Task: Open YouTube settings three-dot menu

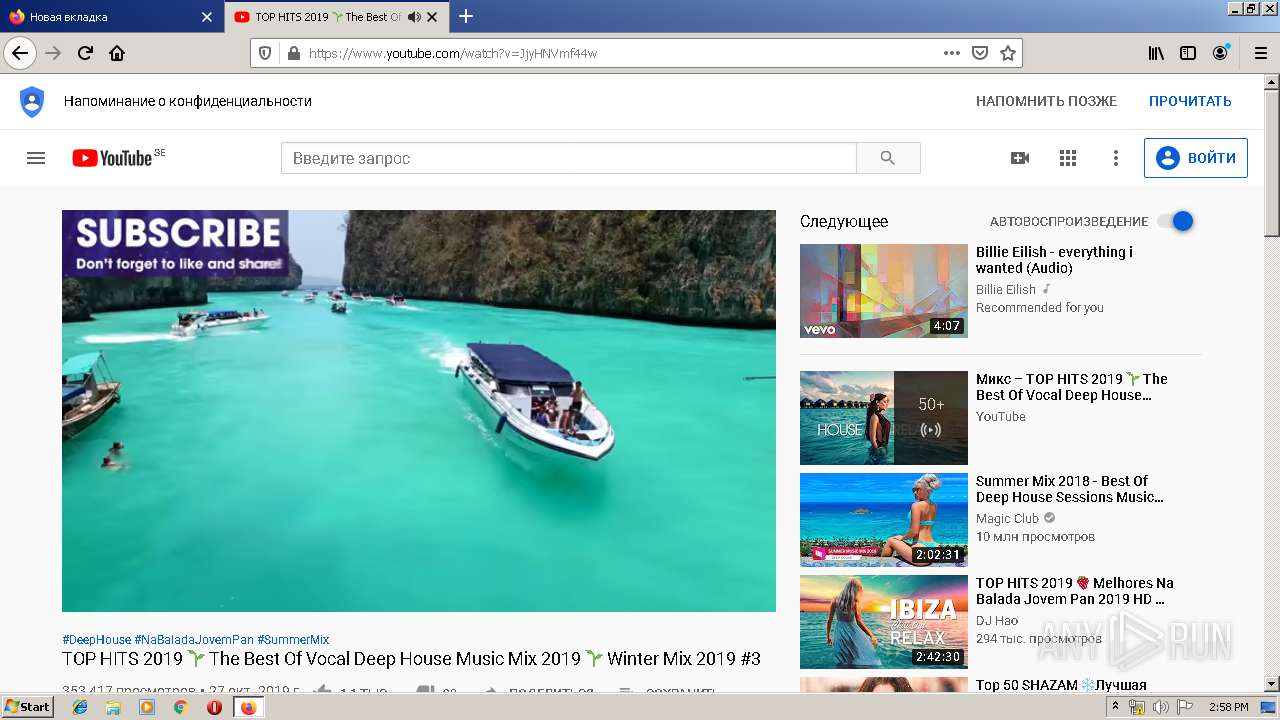Action: [1116, 158]
